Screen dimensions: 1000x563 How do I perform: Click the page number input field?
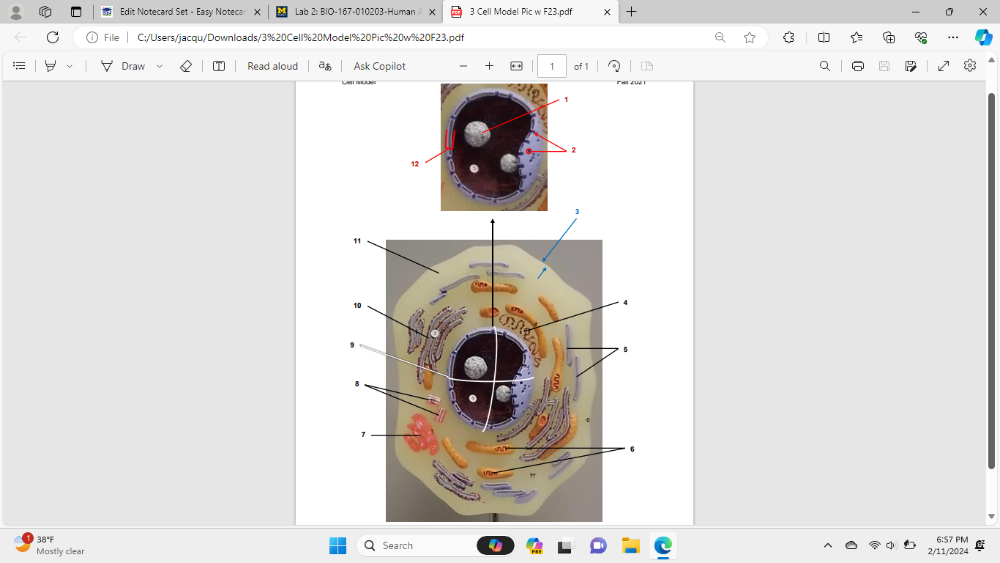pyautogui.click(x=552, y=66)
